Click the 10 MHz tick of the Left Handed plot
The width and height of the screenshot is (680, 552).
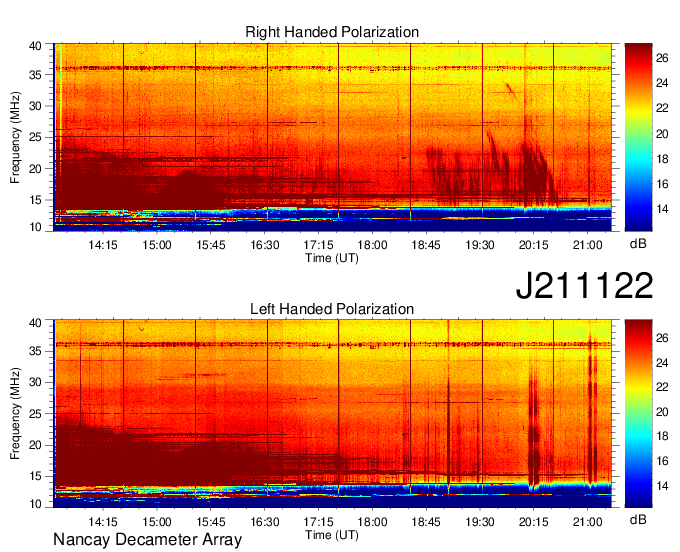pyautogui.click(x=35, y=504)
